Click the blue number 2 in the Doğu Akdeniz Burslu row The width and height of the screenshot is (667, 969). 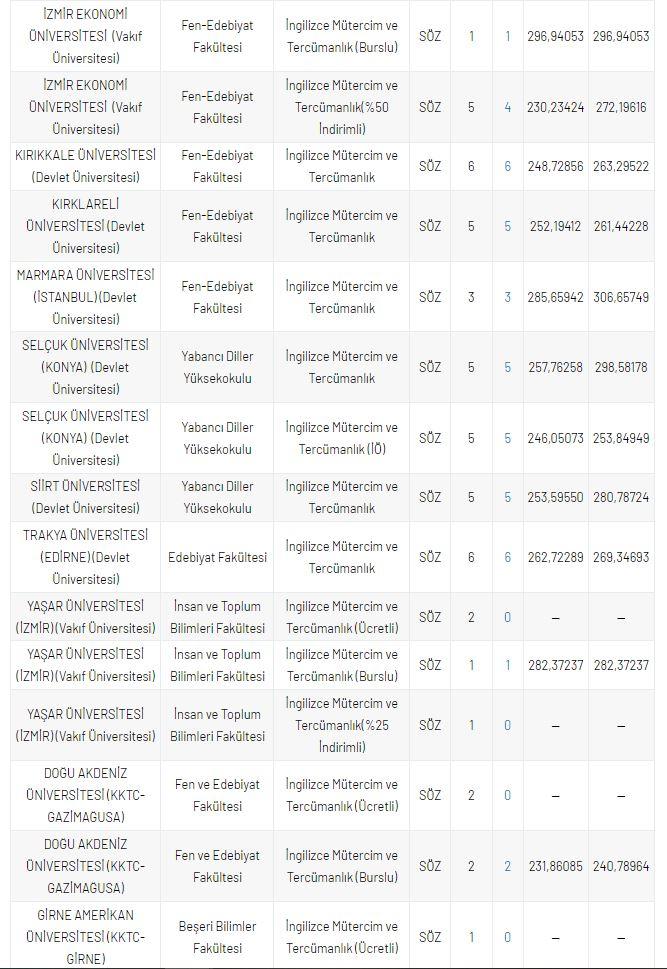click(x=507, y=866)
